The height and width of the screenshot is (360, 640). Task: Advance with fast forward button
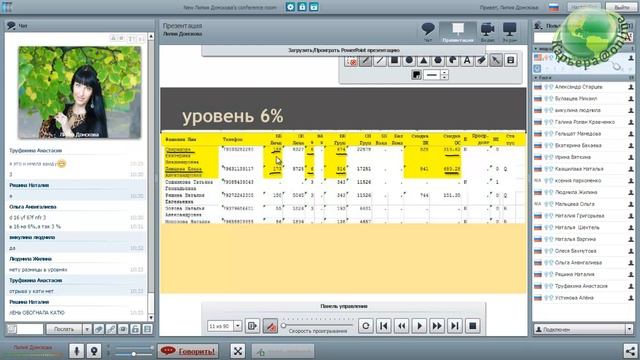(x=437, y=326)
